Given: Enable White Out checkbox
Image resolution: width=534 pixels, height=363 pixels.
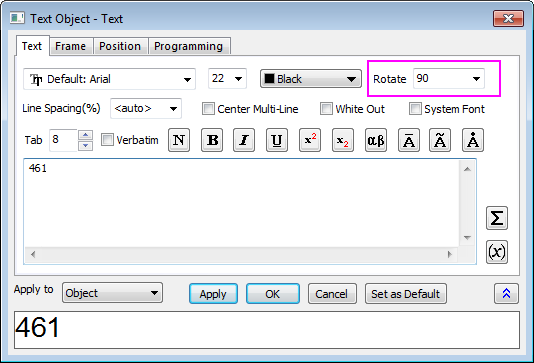Looking at the screenshot, I should point(326,109).
